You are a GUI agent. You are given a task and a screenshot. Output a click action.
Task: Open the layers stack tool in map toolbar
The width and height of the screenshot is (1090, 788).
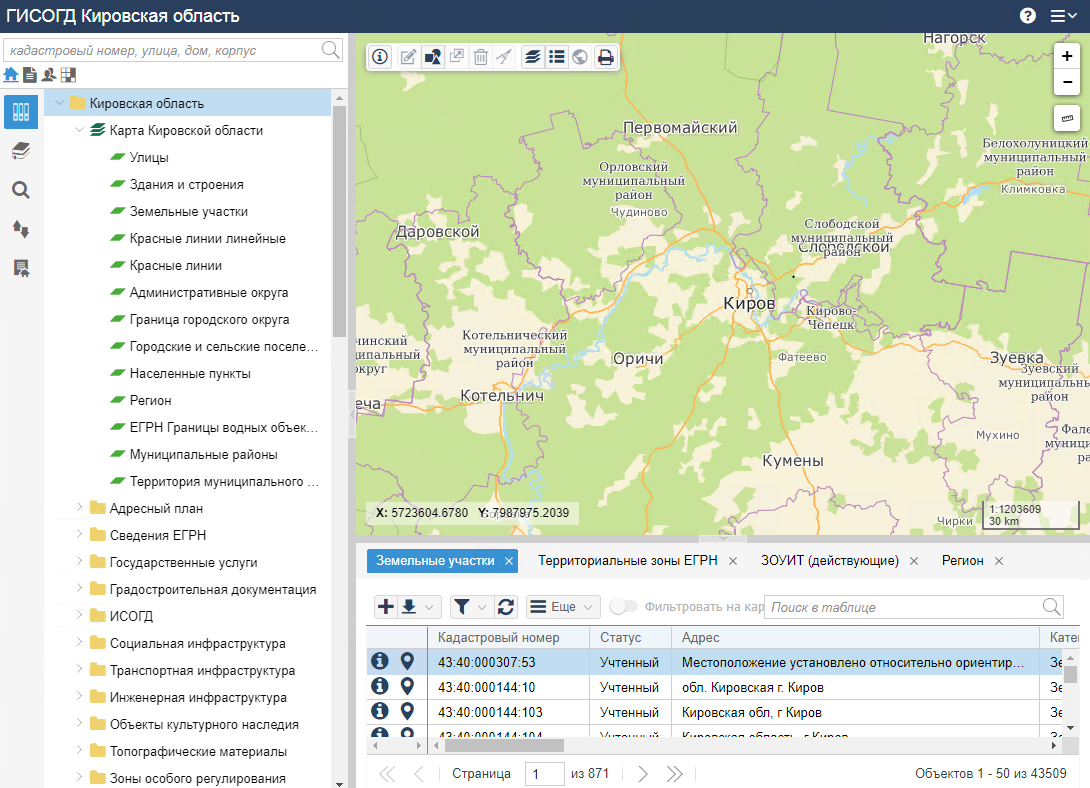pos(532,57)
